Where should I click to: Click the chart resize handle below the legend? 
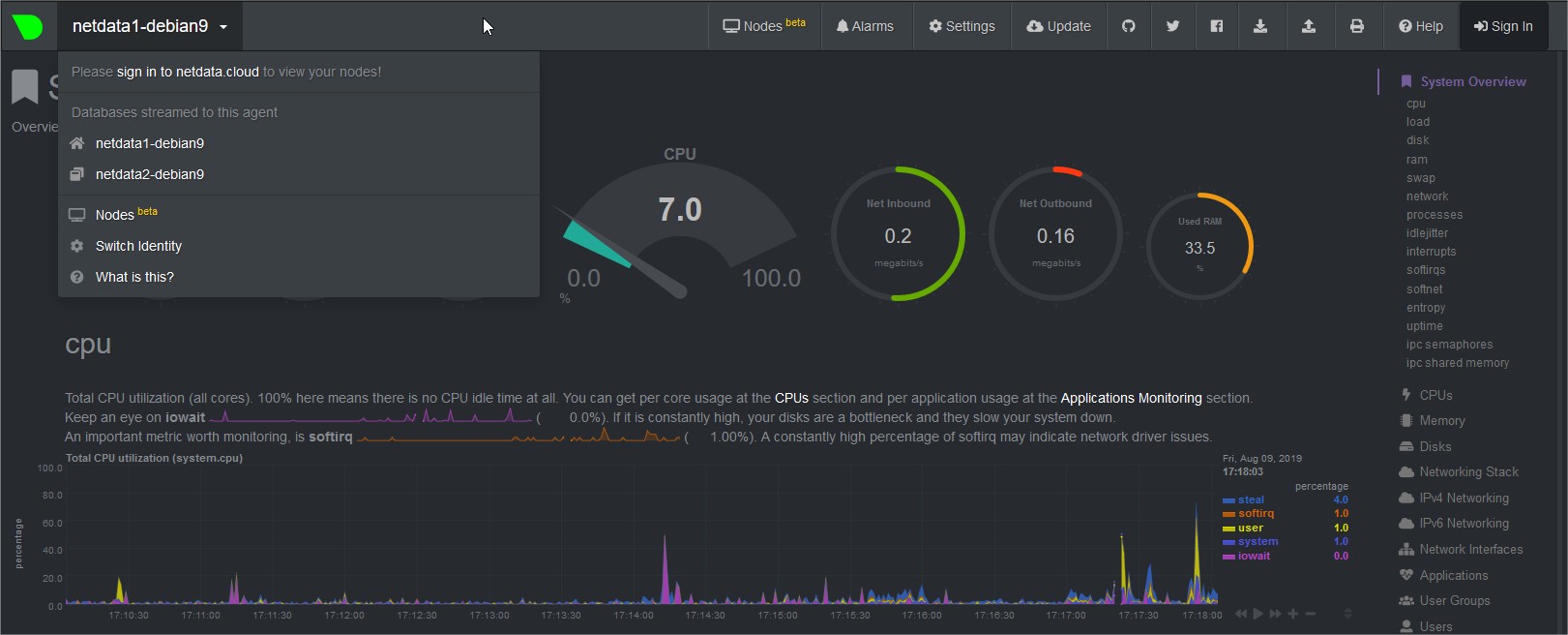point(1347,614)
